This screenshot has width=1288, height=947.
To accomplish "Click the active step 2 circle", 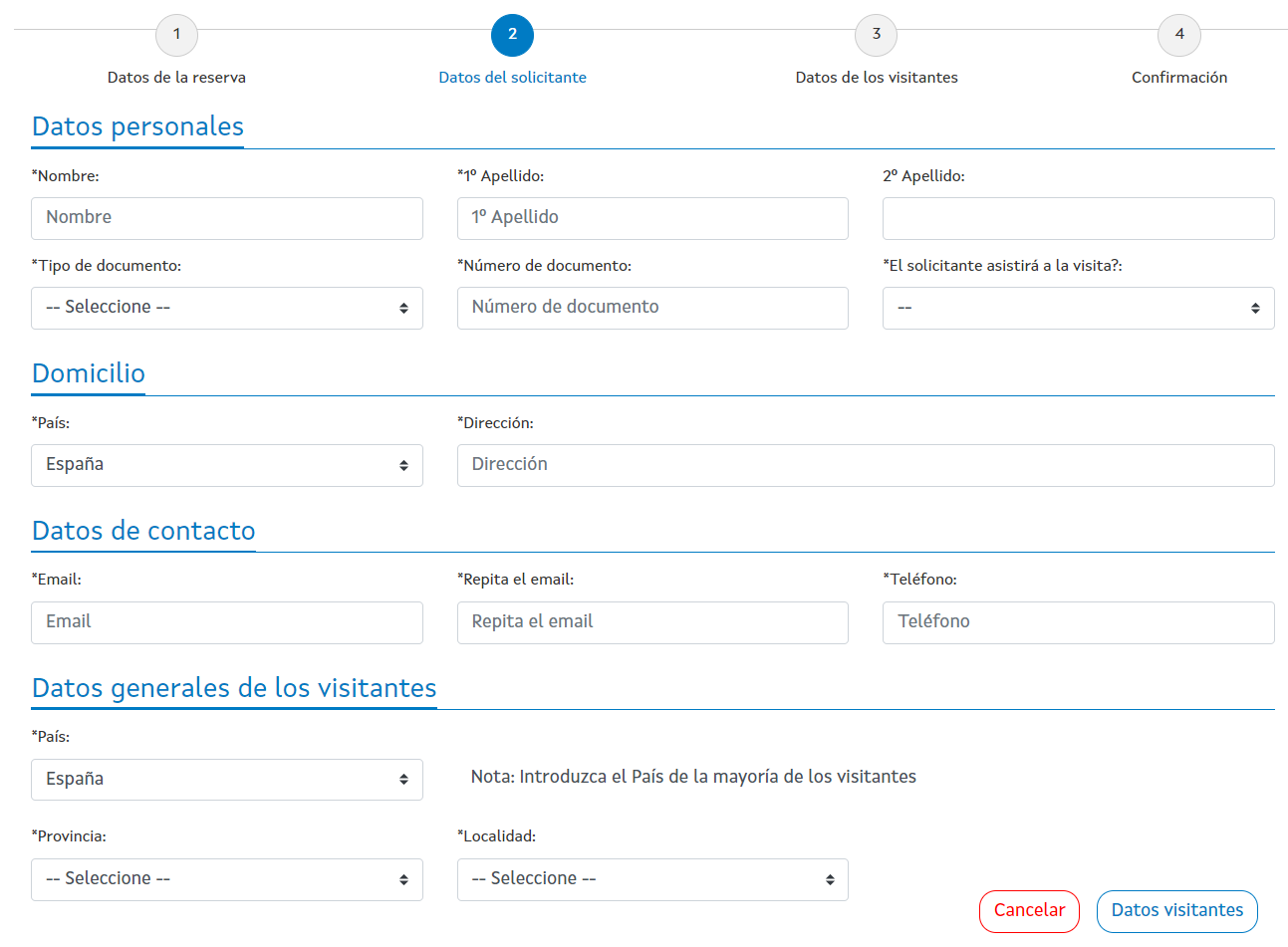I will 512,35.
